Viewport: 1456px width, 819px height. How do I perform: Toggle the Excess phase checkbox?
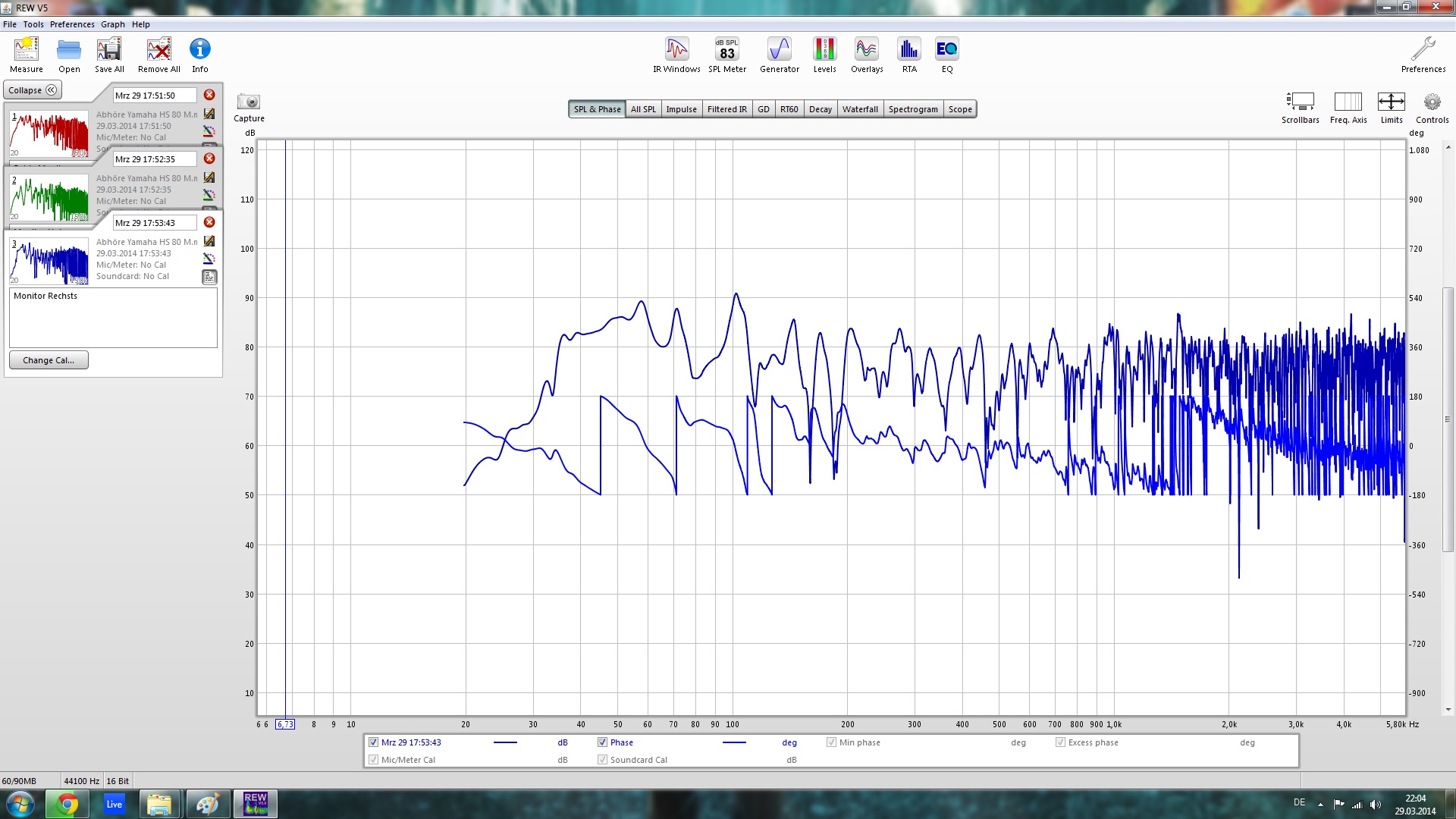tap(1060, 742)
